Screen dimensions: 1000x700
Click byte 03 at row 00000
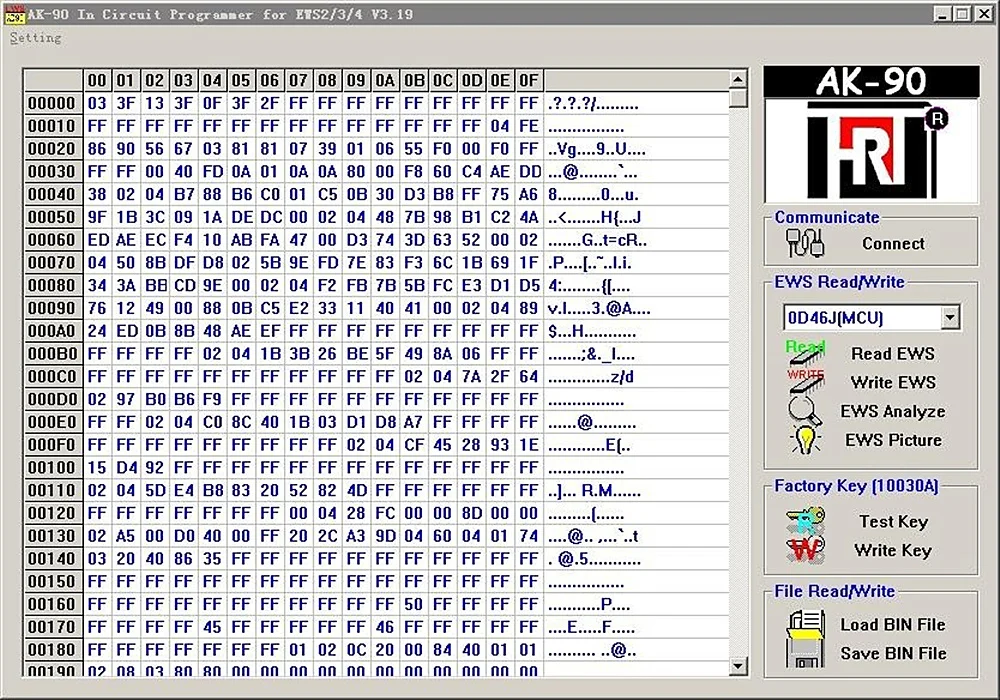click(97, 103)
